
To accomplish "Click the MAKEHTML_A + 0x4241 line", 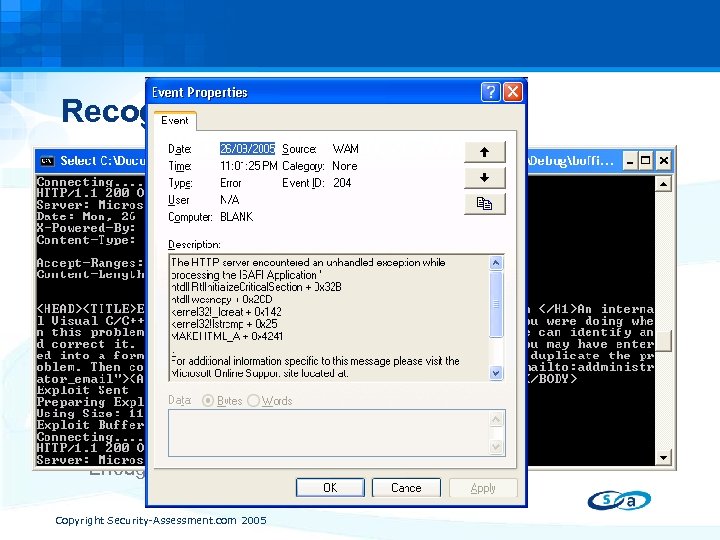I will (x=227, y=336).
